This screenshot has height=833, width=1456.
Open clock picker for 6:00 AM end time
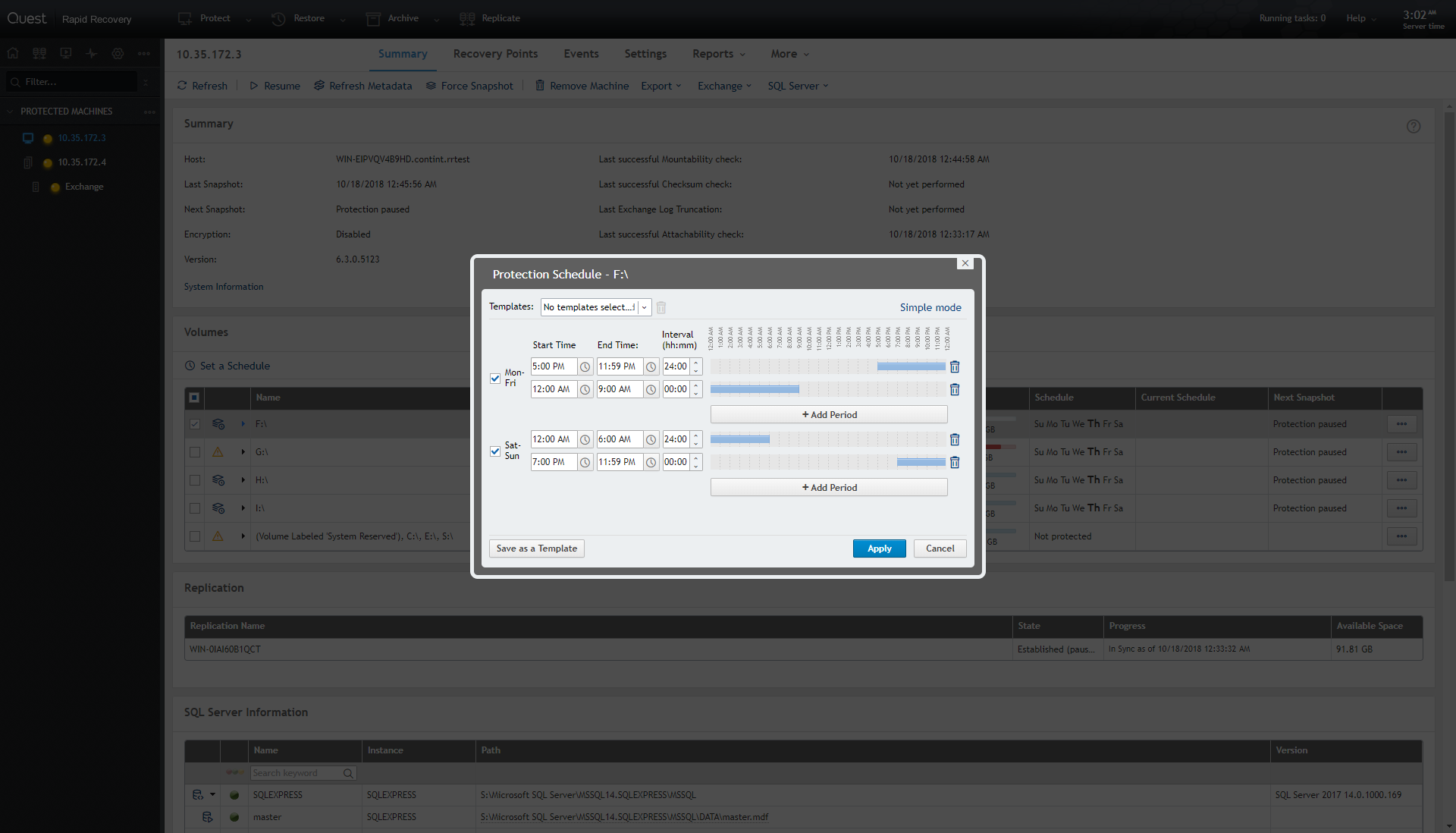(x=651, y=440)
